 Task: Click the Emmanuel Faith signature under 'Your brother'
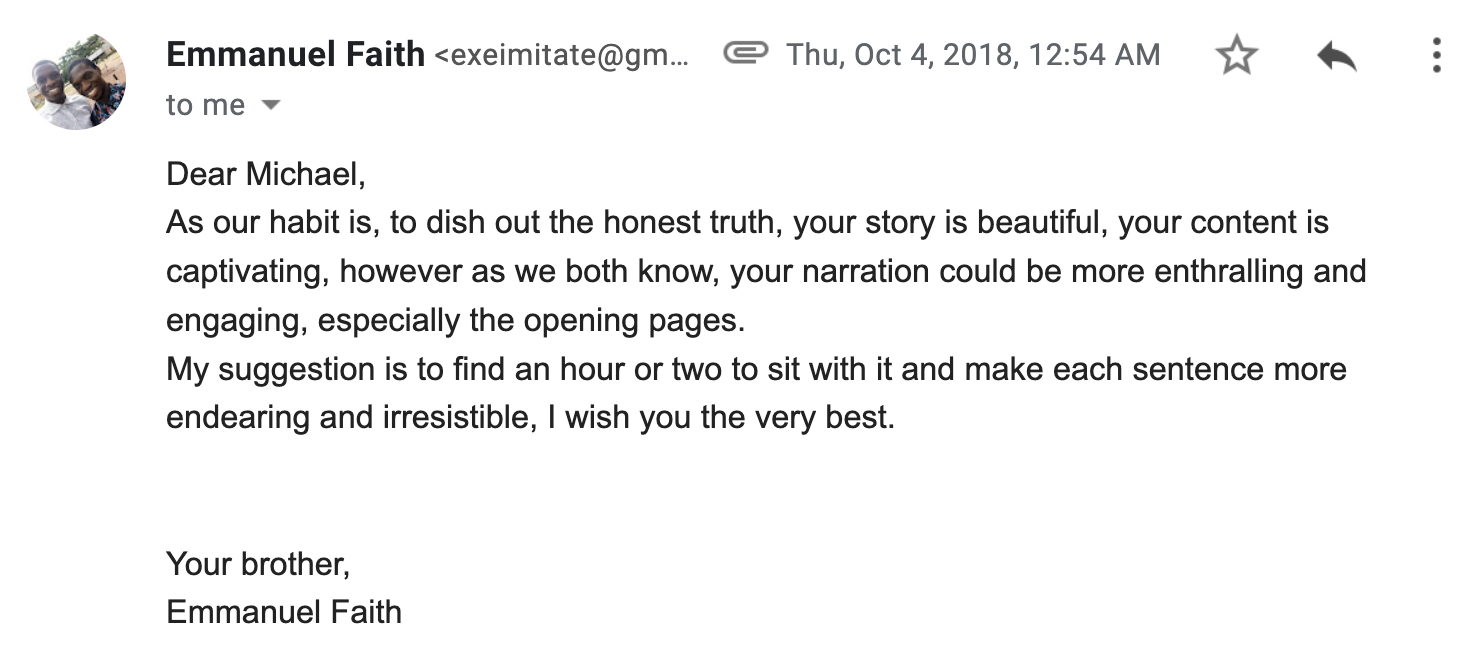(284, 612)
